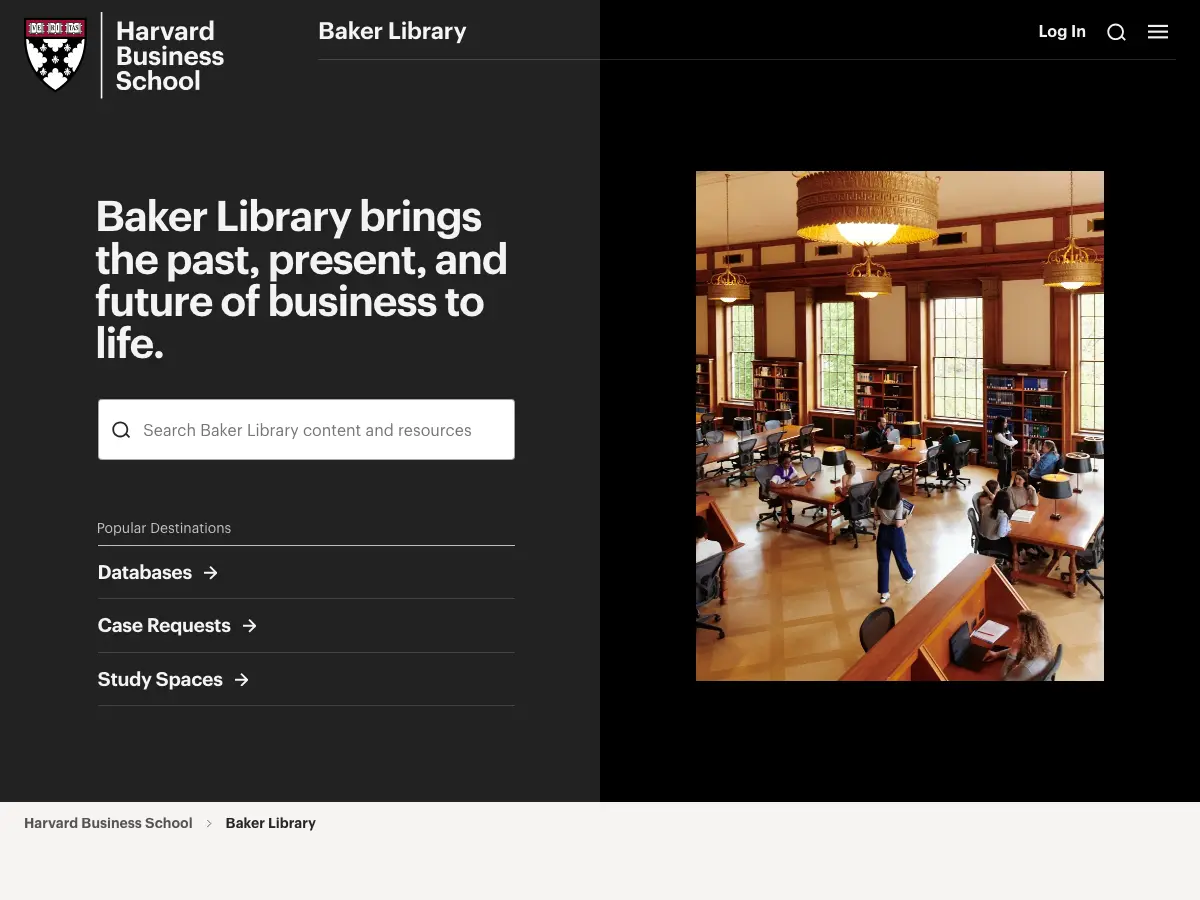This screenshot has height=900, width=1200.
Task: Click the arrow next to Databases
Action: [210, 573]
